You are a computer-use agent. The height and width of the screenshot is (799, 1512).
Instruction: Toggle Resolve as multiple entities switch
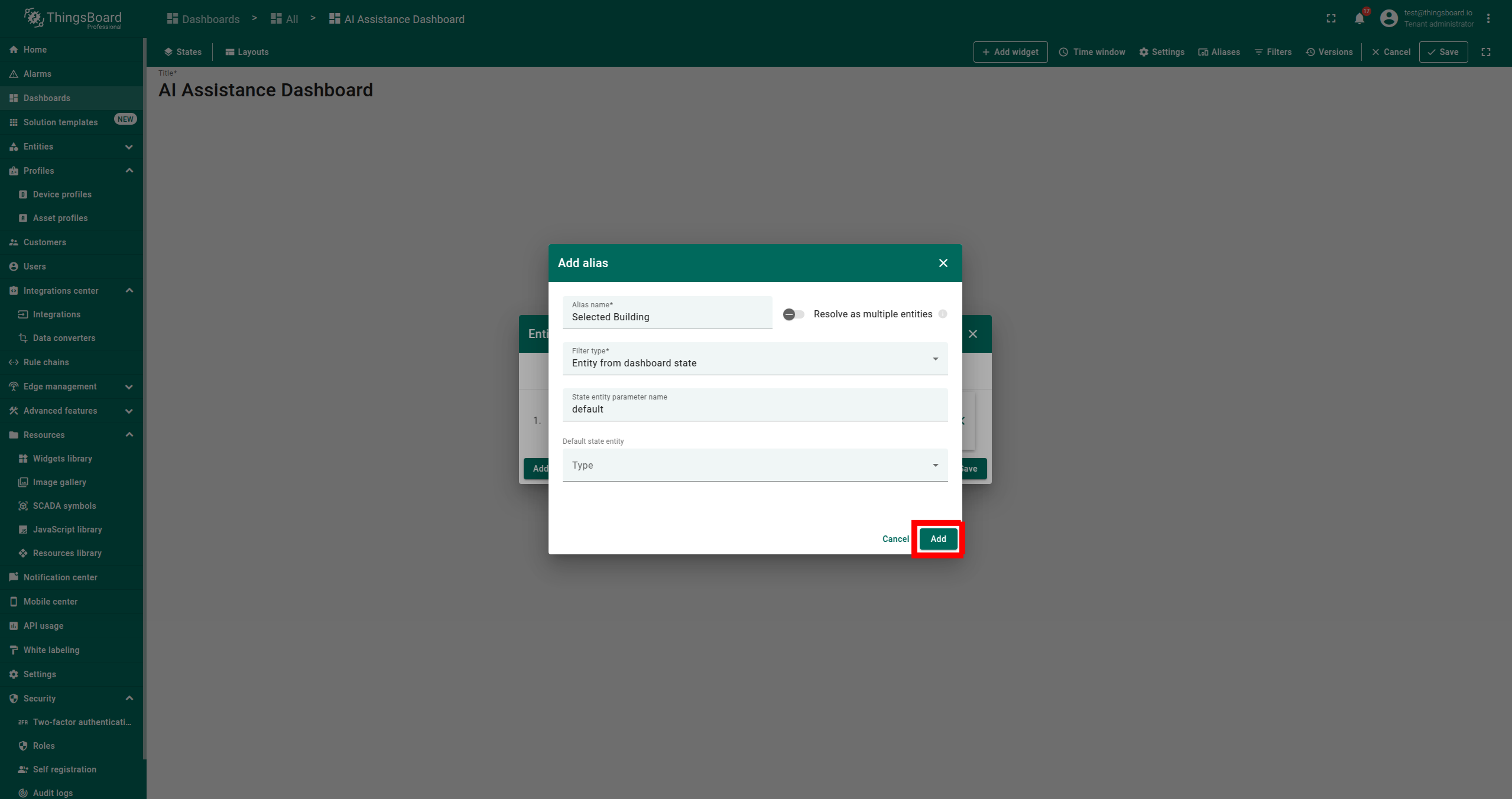pos(793,314)
